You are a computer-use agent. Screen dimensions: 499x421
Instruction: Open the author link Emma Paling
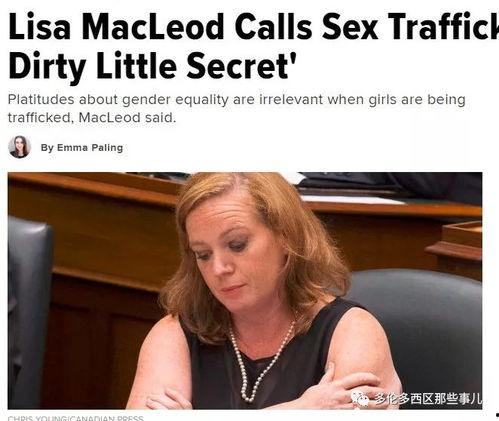click(x=90, y=148)
